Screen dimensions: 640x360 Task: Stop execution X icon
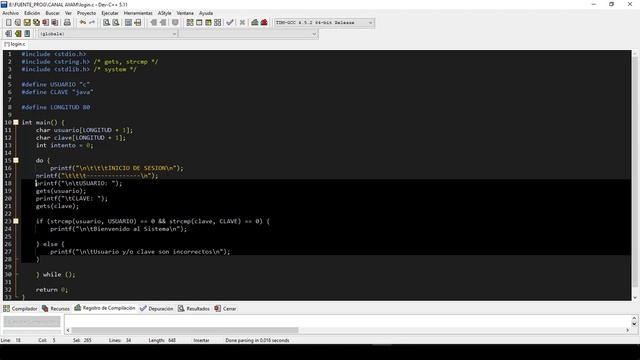(x=242, y=22)
